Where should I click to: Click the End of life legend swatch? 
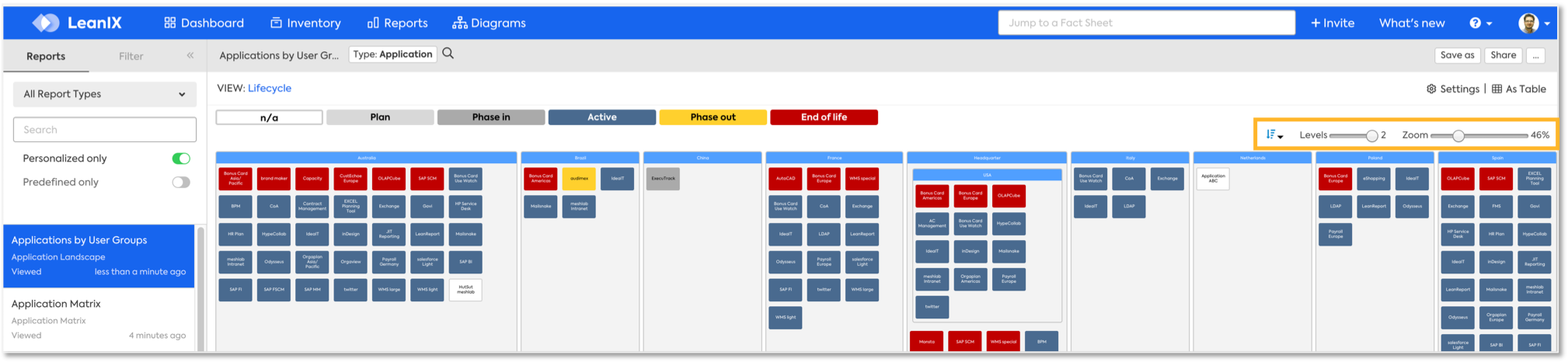(824, 117)
